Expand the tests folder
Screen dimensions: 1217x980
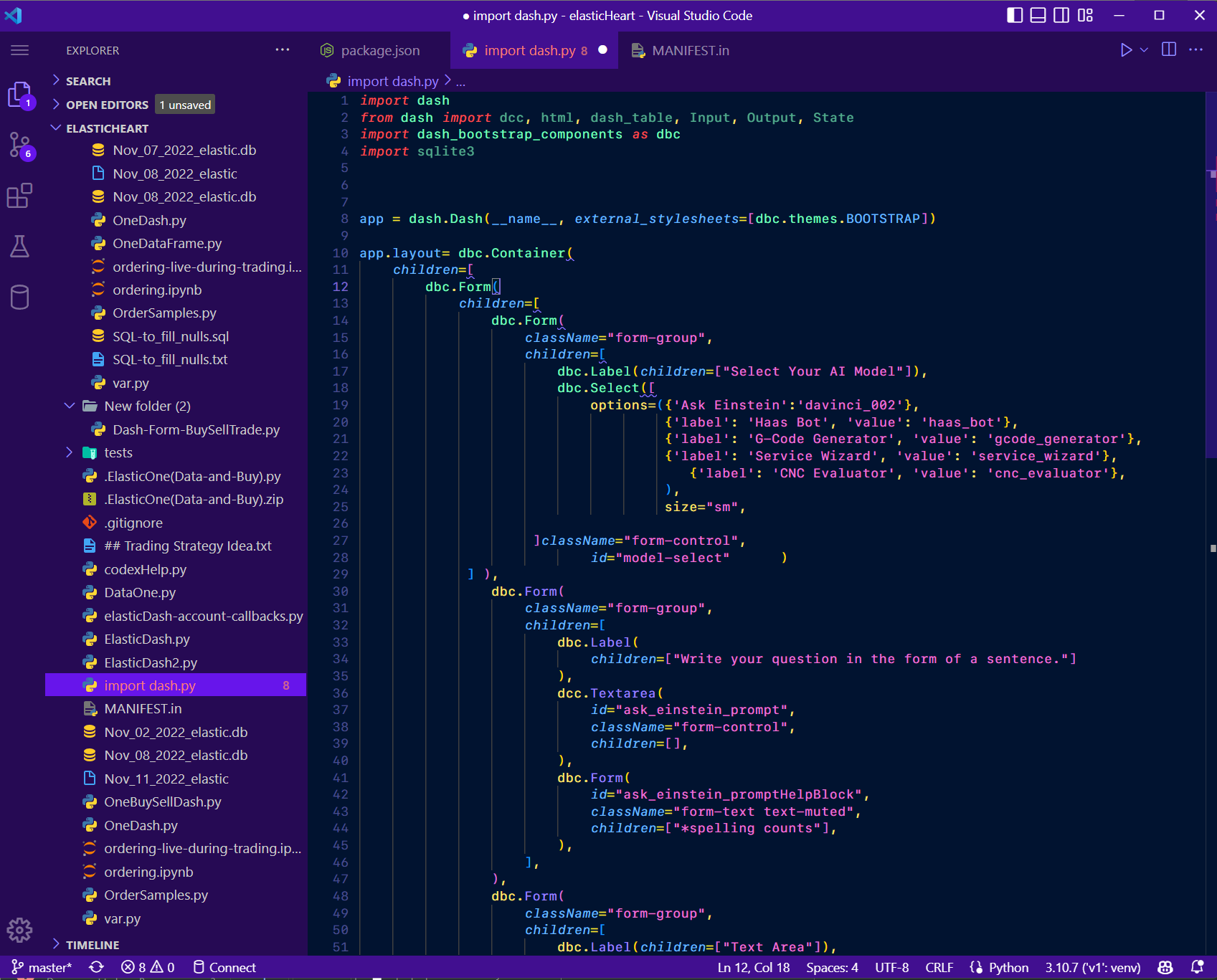coord(69,452)
